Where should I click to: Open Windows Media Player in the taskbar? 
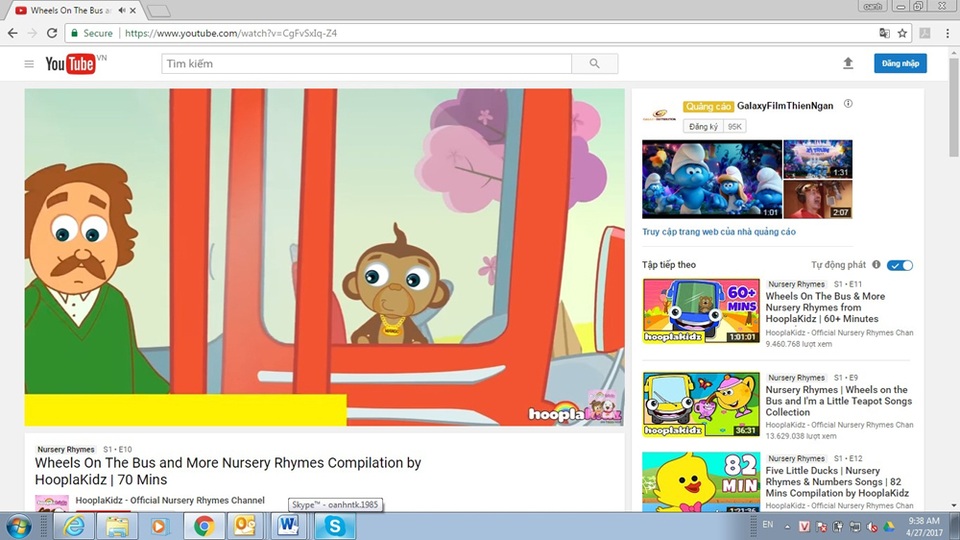click(159, 526)
